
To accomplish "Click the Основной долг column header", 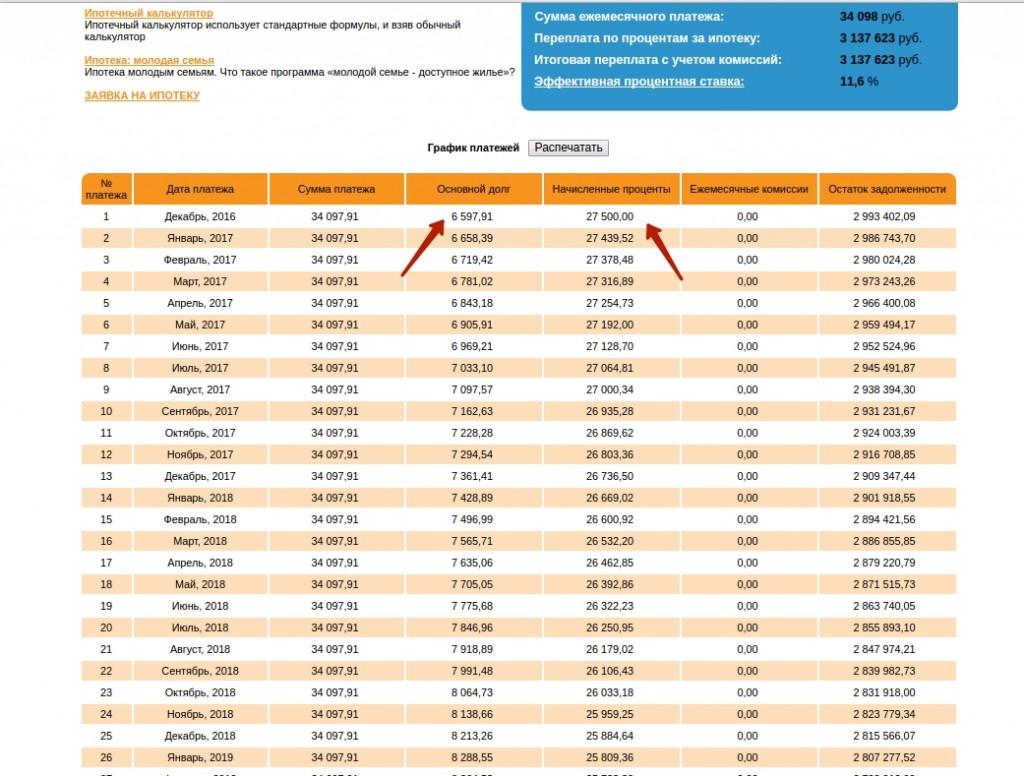I will click(473, 189).
